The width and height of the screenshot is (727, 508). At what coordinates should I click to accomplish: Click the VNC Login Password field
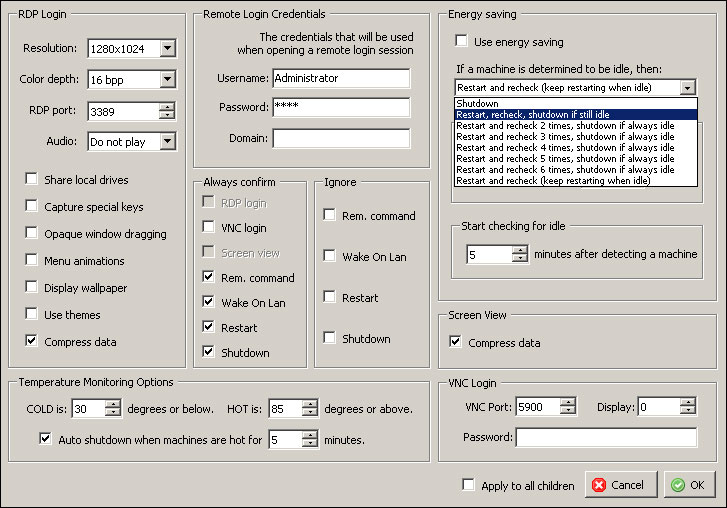(606, 437)
